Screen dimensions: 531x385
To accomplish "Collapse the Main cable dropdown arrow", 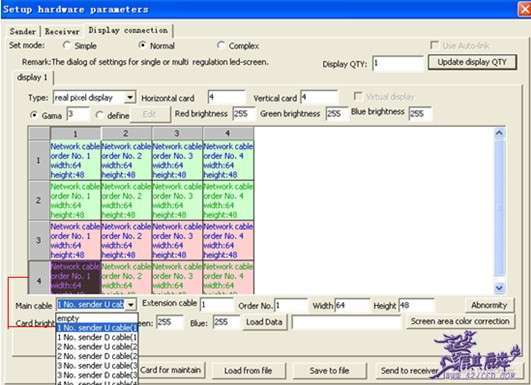I will (131, 305).
